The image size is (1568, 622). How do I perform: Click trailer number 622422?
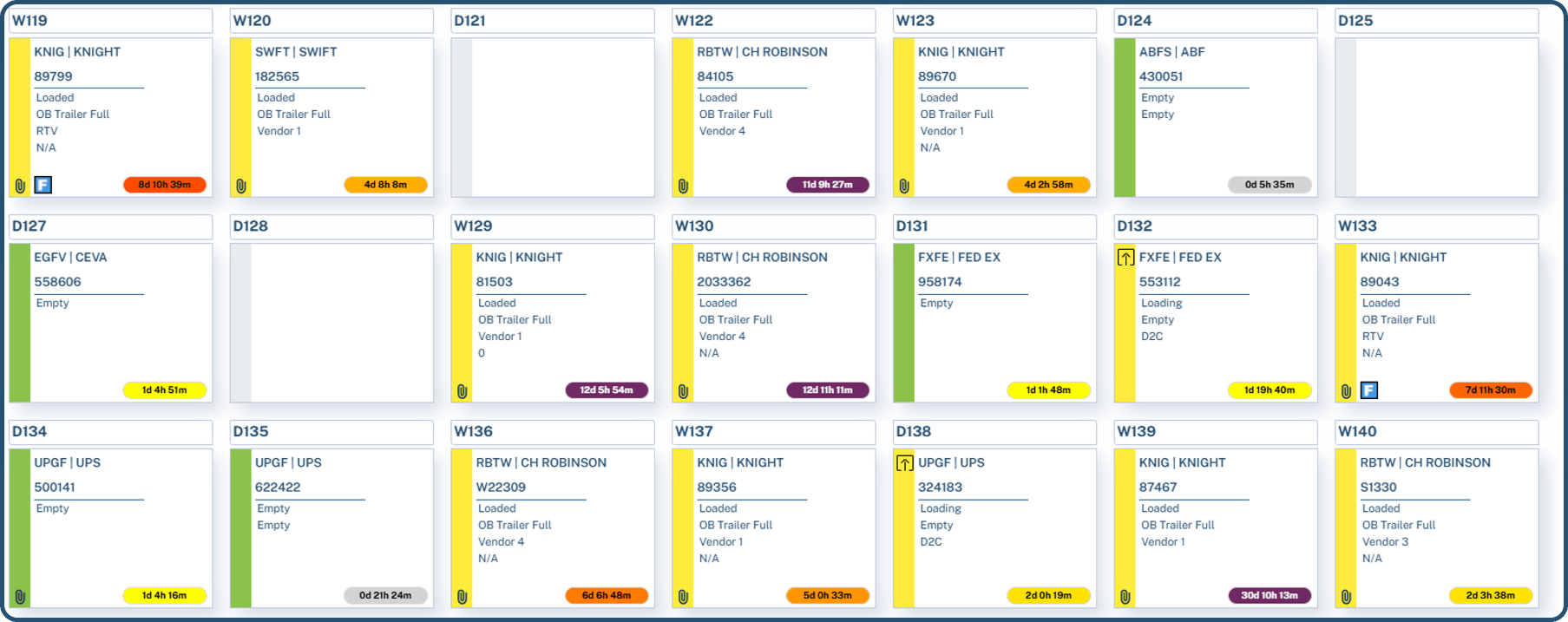pos(278,488)
